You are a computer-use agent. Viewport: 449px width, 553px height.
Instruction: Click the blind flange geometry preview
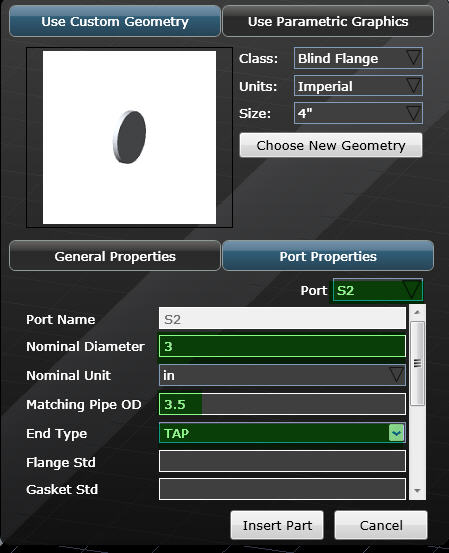129,137
